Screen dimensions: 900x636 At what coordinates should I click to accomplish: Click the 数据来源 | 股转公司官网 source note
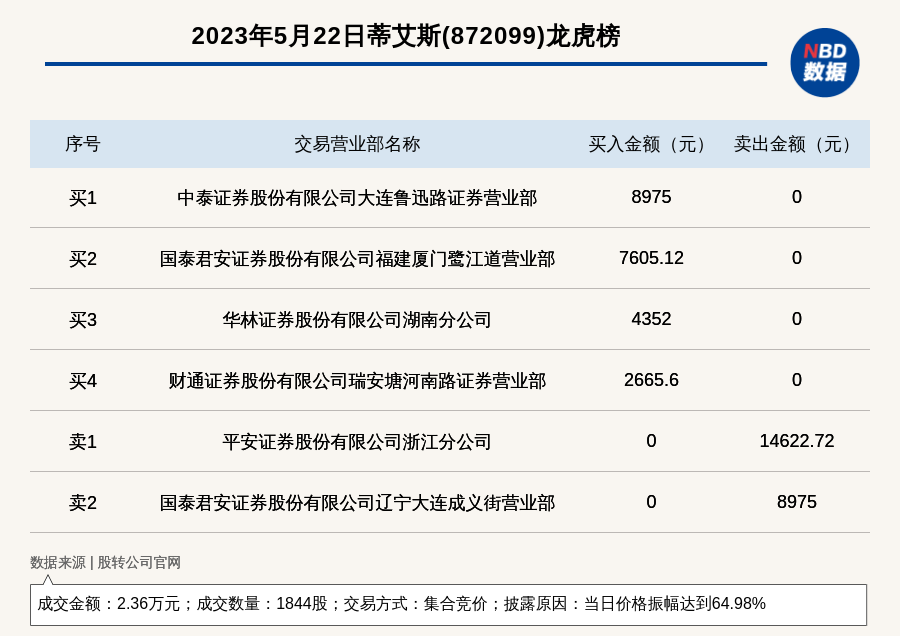[106, 563]
